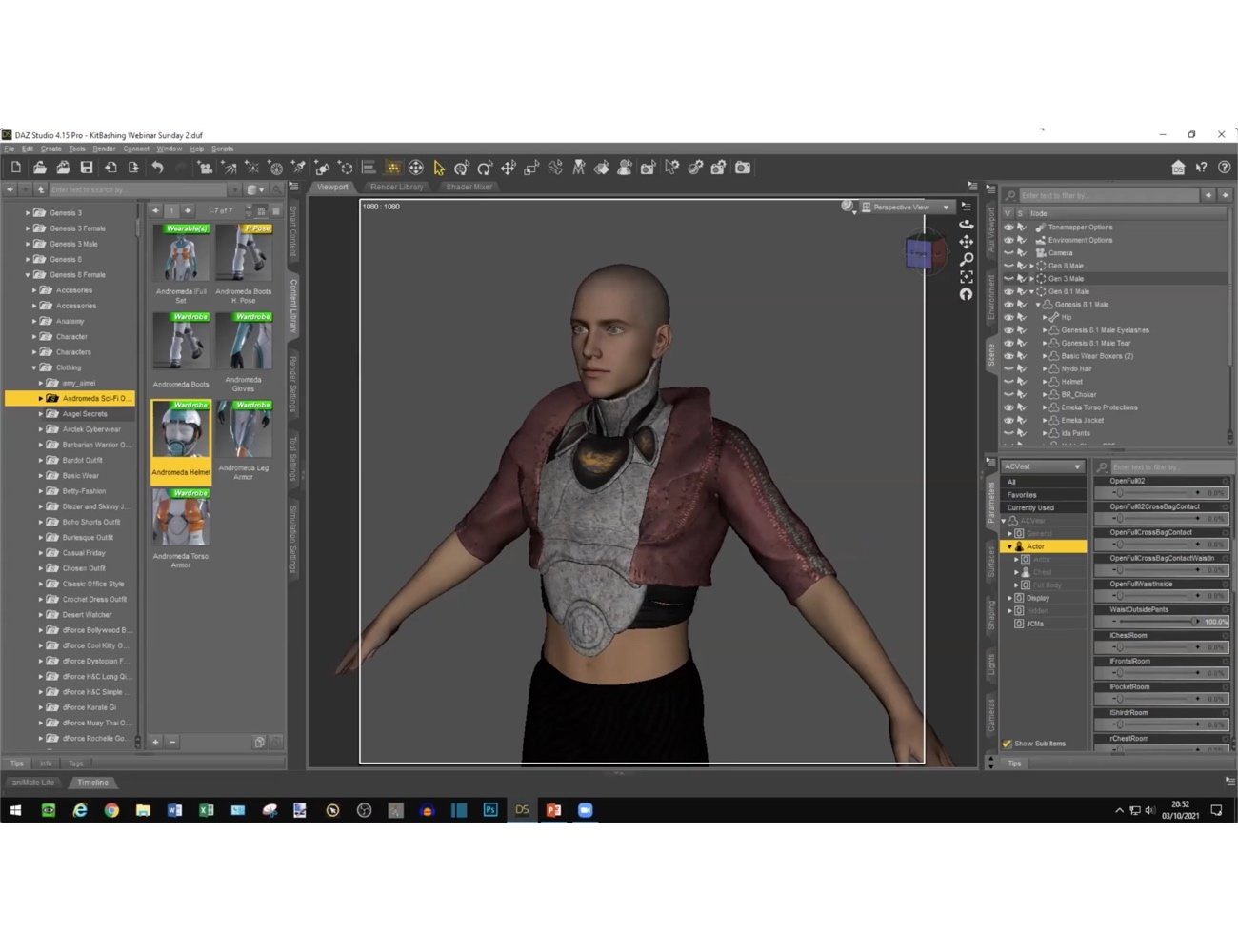Expand the Gen 3 Male node in Scene

click(1032, 279)
